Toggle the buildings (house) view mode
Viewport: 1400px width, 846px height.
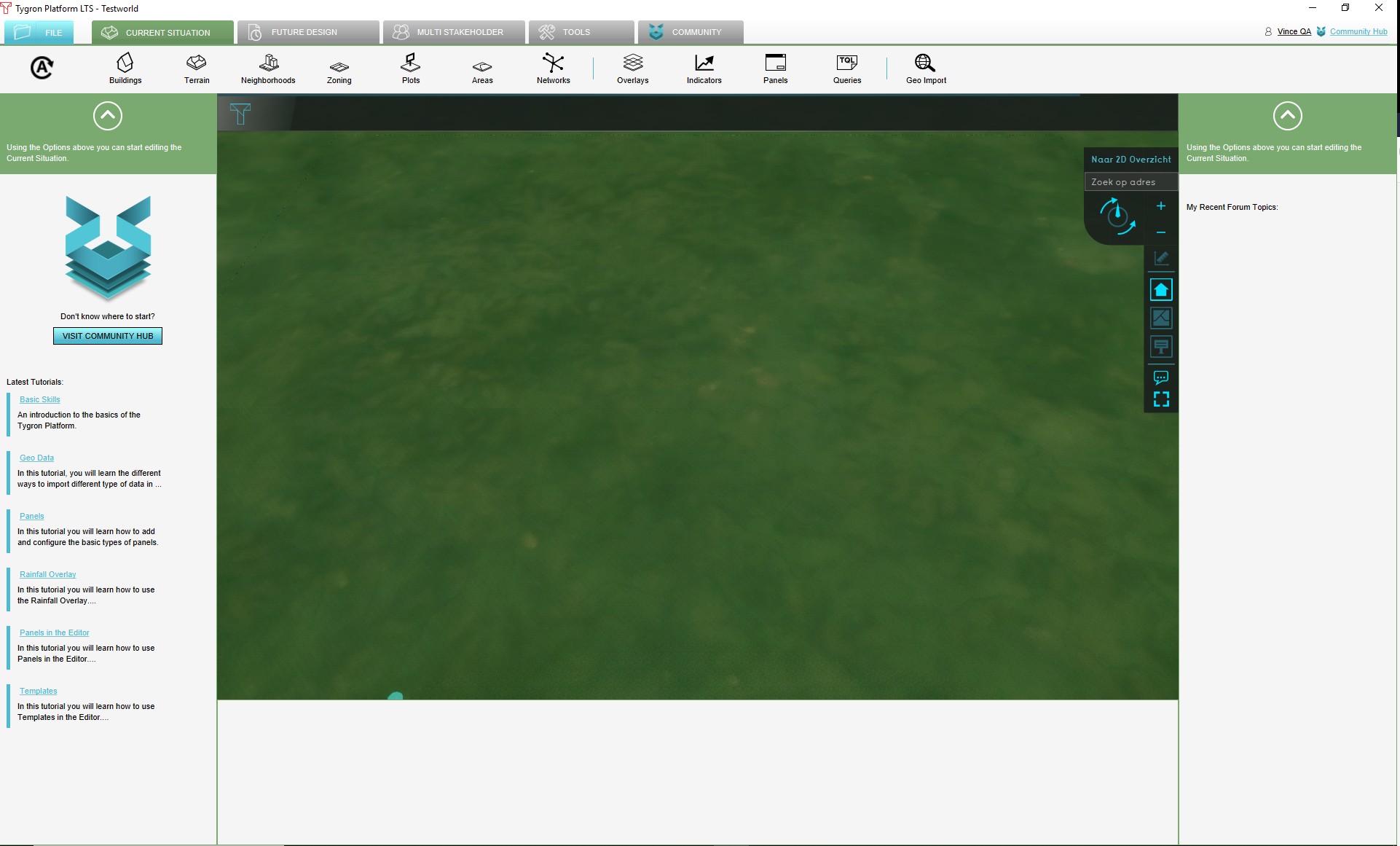1161,290
